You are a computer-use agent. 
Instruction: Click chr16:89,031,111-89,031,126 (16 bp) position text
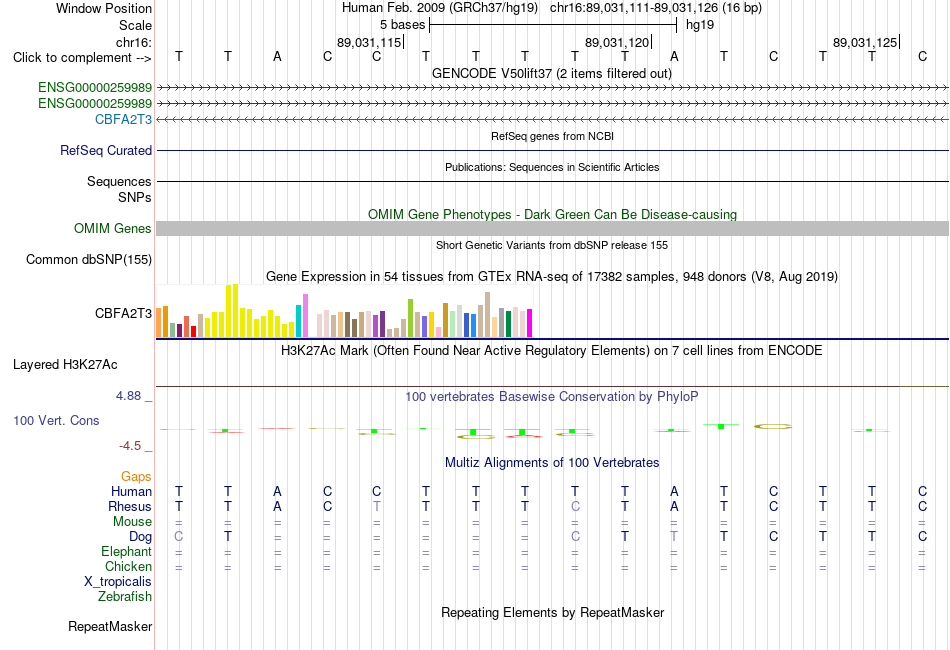[x=656, y=8]
